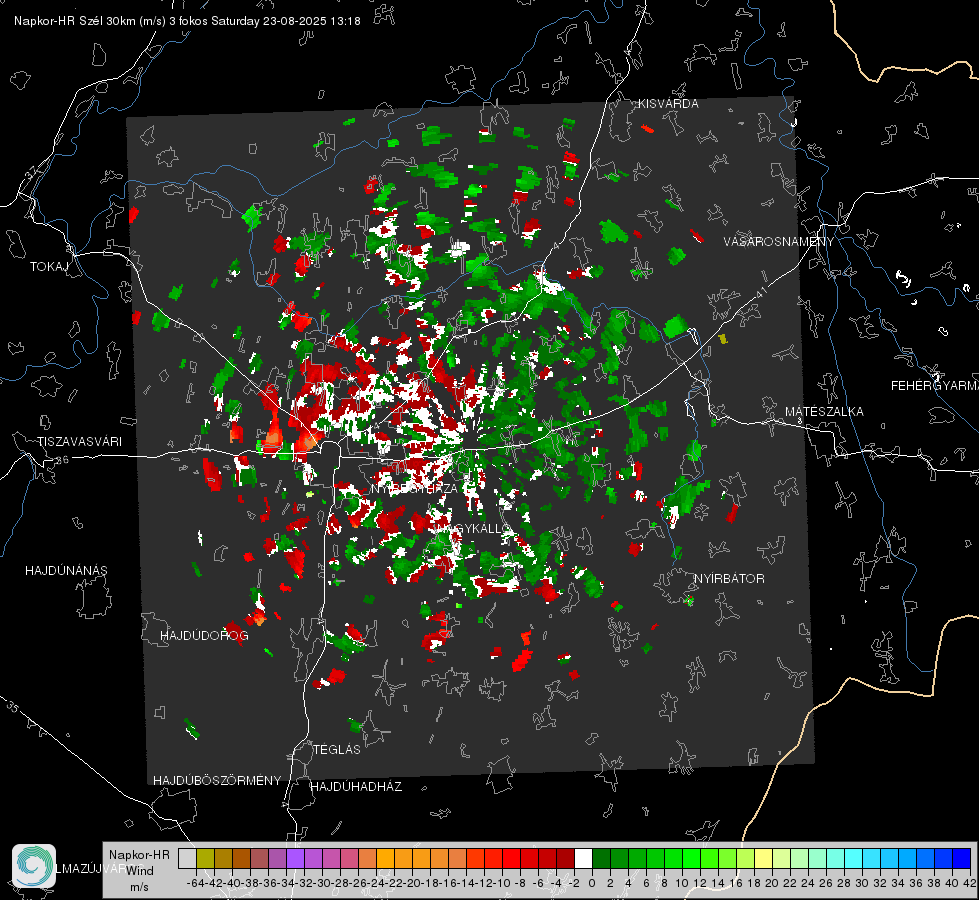
Task: Click the radar title text at top left
Action: [187, 21]
